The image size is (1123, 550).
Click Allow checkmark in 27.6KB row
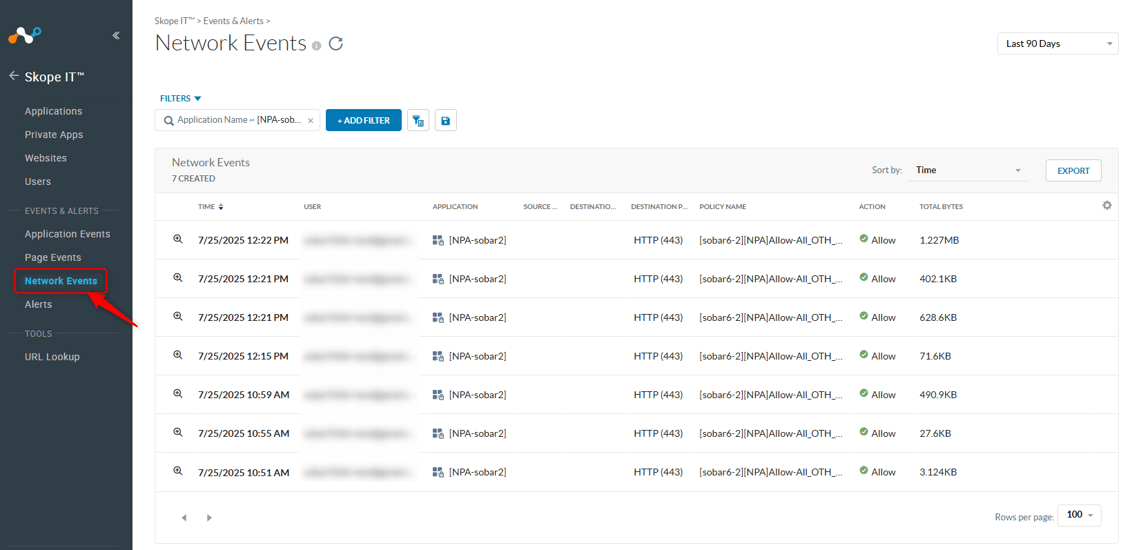coord(864,433)
